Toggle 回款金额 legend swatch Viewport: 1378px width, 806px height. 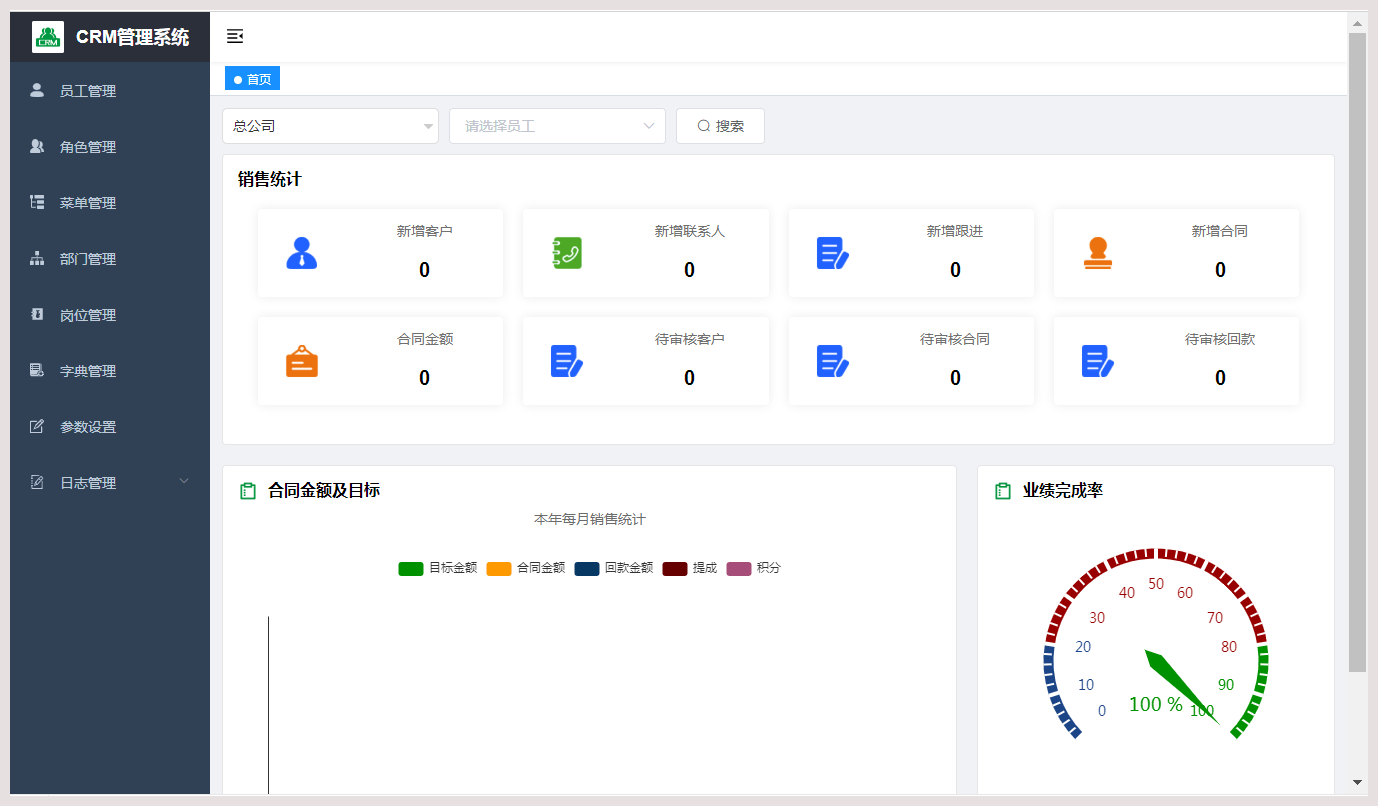pyautogui.click(x=587, y=568)
